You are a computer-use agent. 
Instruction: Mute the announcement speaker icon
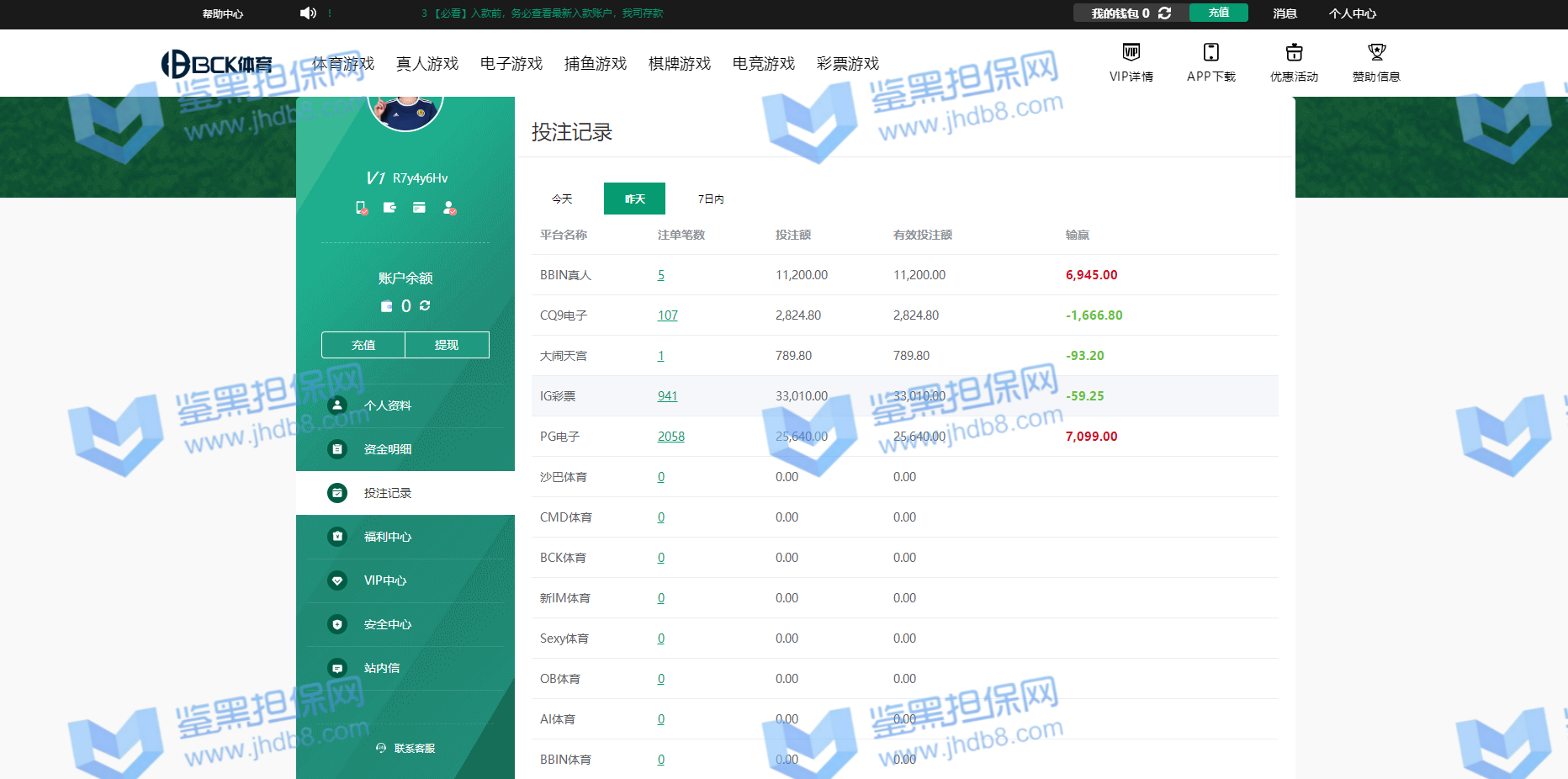(308, 13)
